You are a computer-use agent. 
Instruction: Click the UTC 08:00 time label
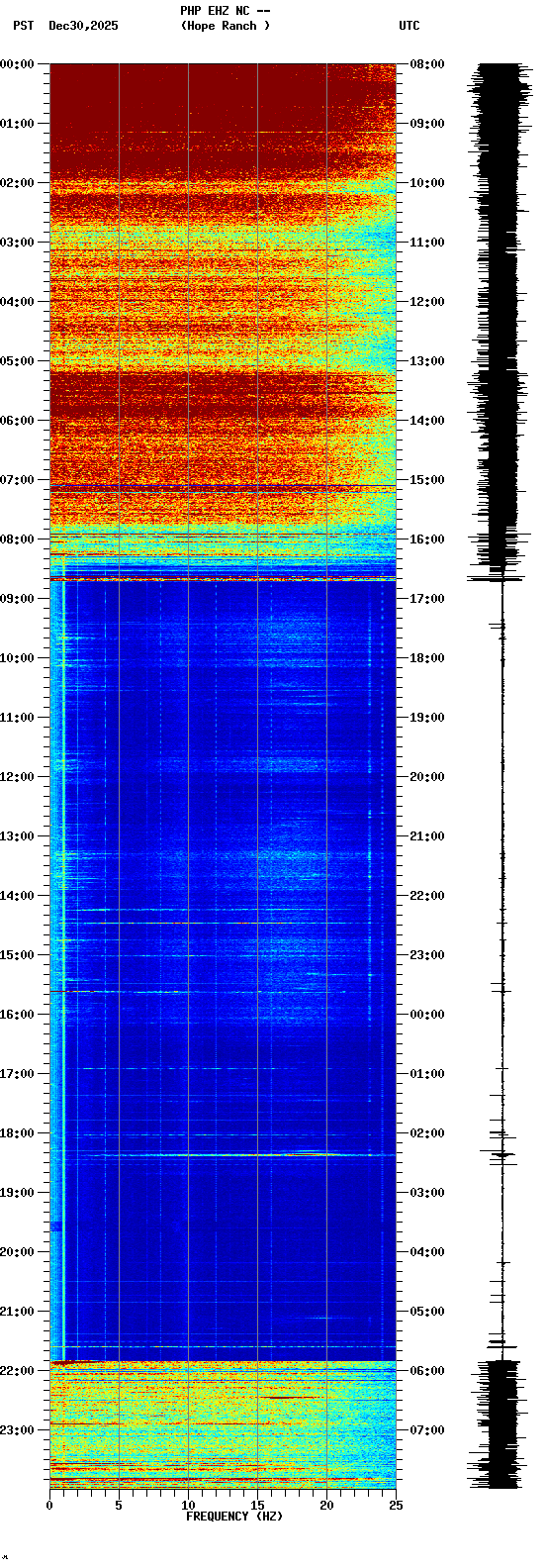pyautogui.click(x=426, y=64)
